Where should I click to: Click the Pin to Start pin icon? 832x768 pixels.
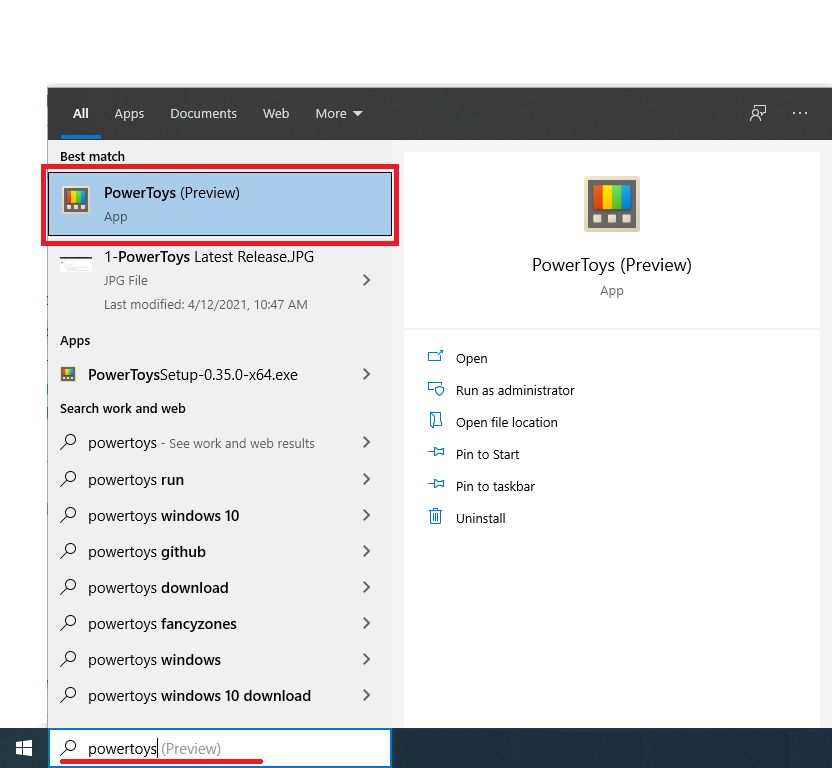436,452
